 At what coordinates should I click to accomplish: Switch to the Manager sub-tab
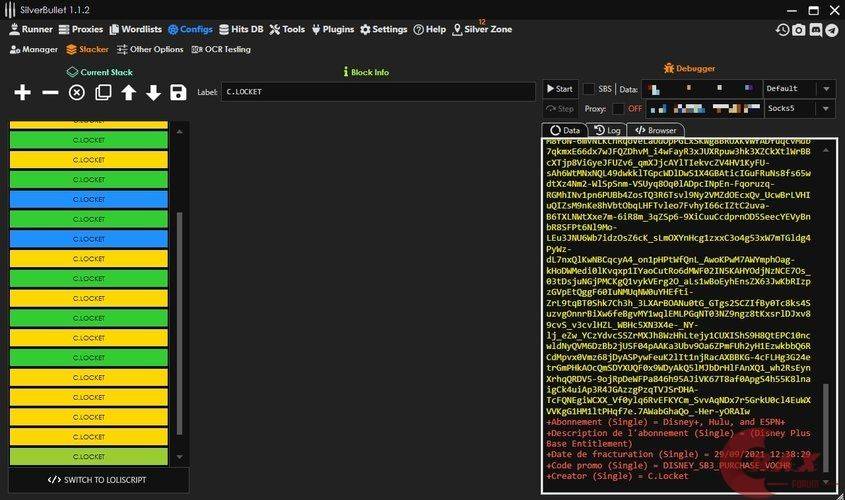(34, 50)
